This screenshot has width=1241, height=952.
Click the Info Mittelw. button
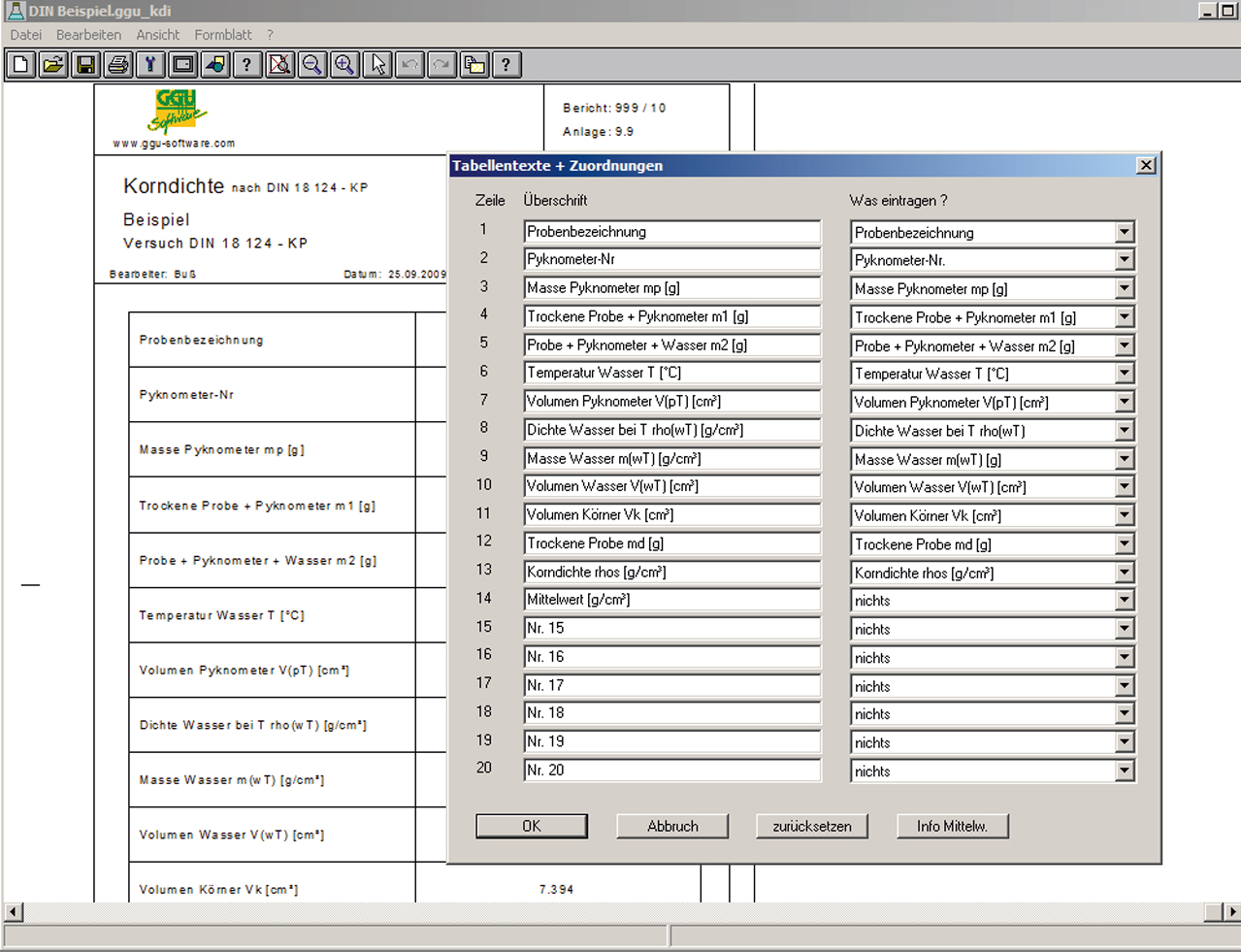[x=953, y=826]
